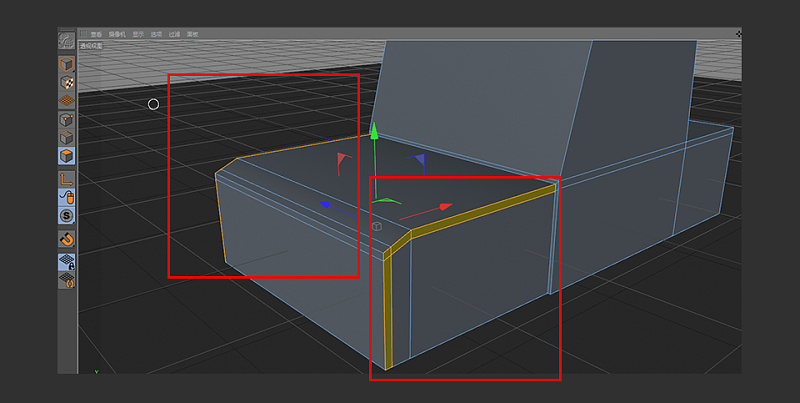Select the Workplane mode orange grid icon
Viewport: 800px width, 403px height.
pos(66,101)
